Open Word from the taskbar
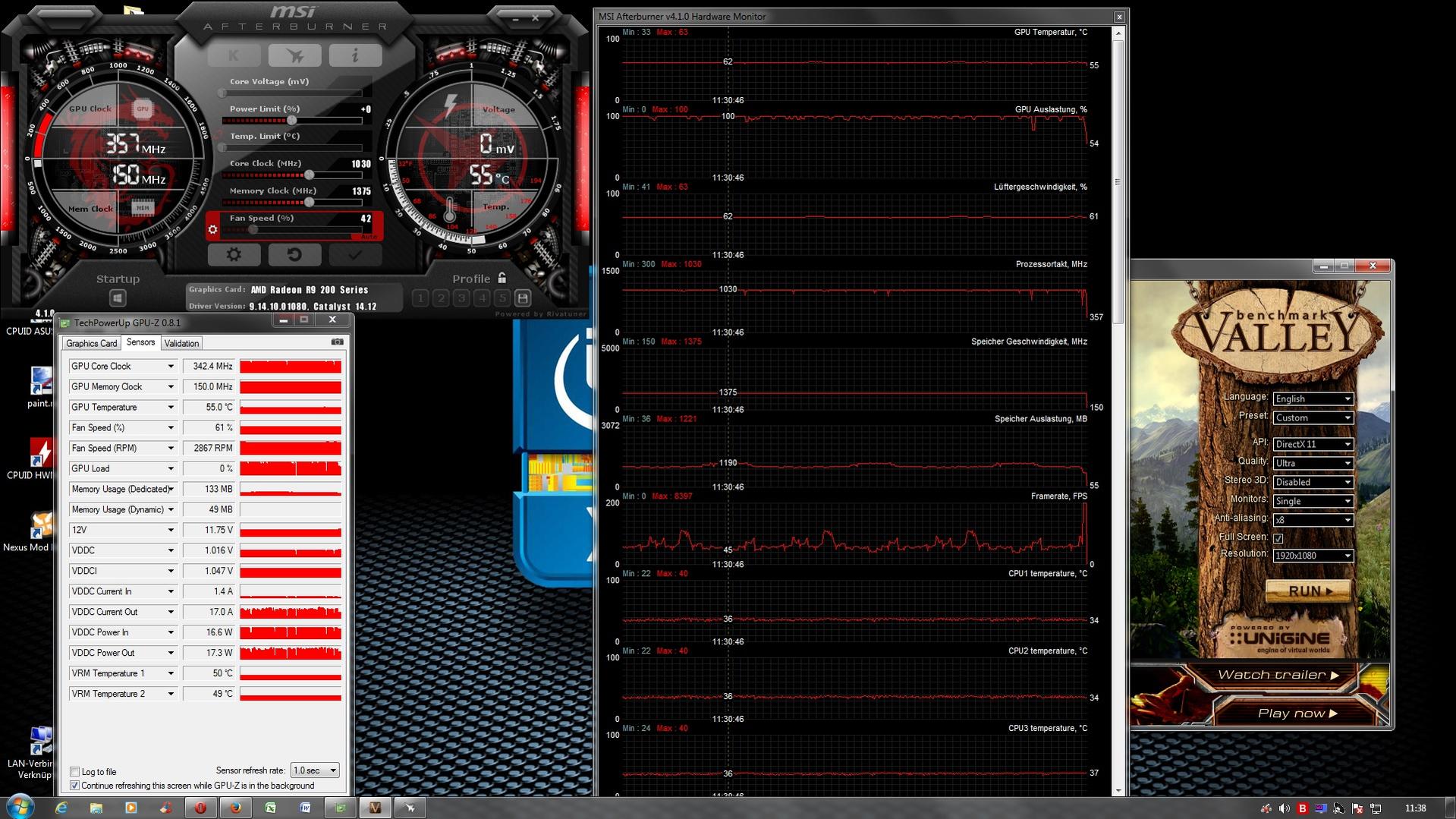 (305, 808)
